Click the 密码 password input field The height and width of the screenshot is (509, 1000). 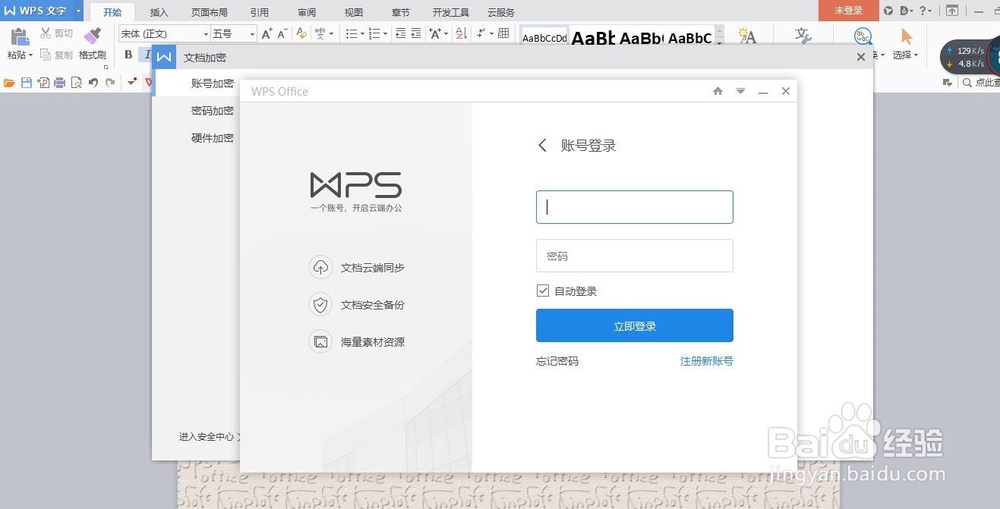pos(635,256)
